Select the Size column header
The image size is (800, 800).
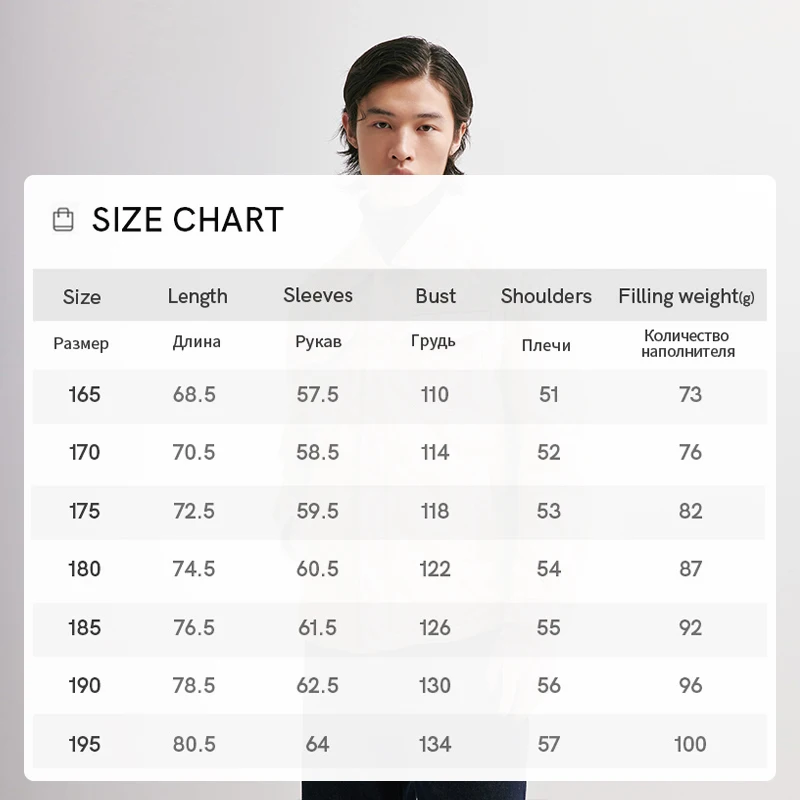pyautogui.click(x=82, y=296)
